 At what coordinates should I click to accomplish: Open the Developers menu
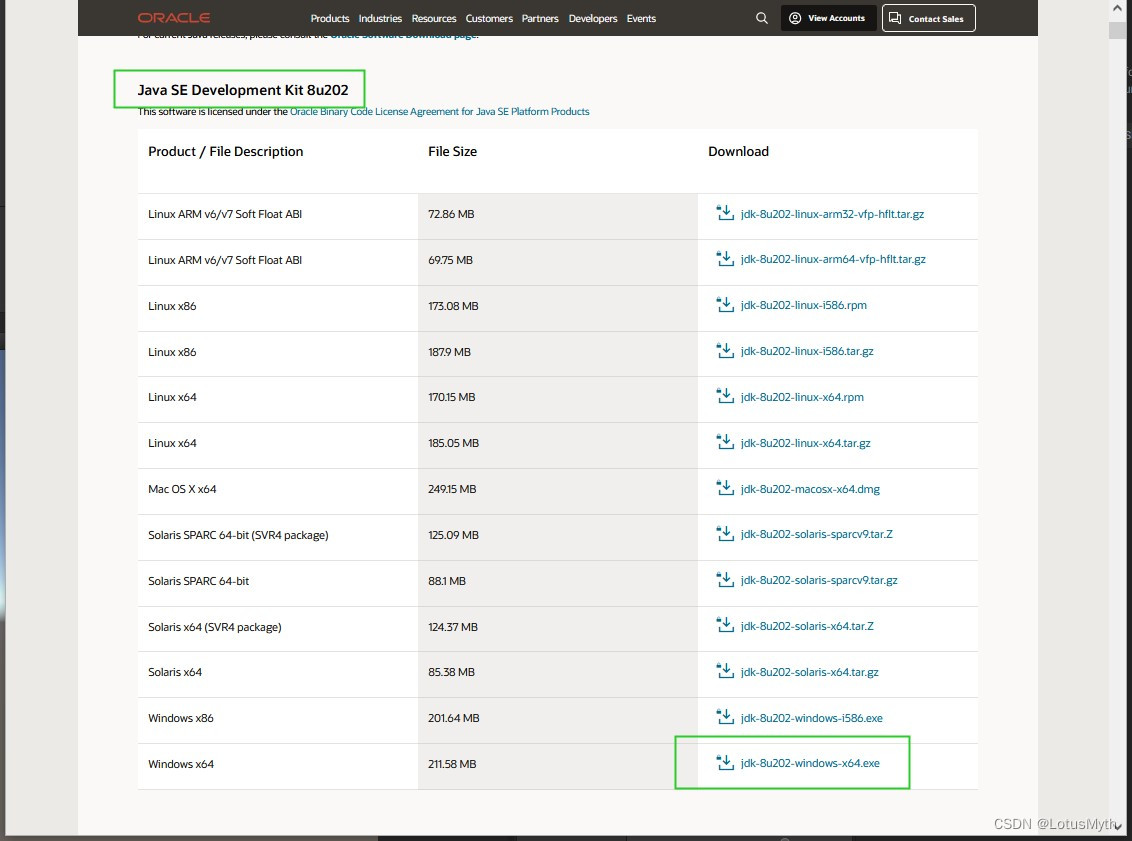pyautogui.click(x=593, y=18)
